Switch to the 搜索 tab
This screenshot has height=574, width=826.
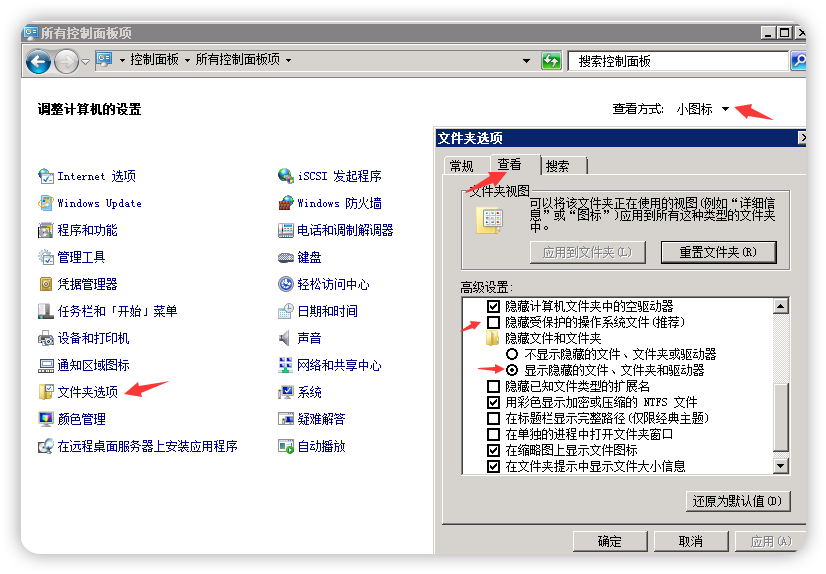click(x=563, y=166)
